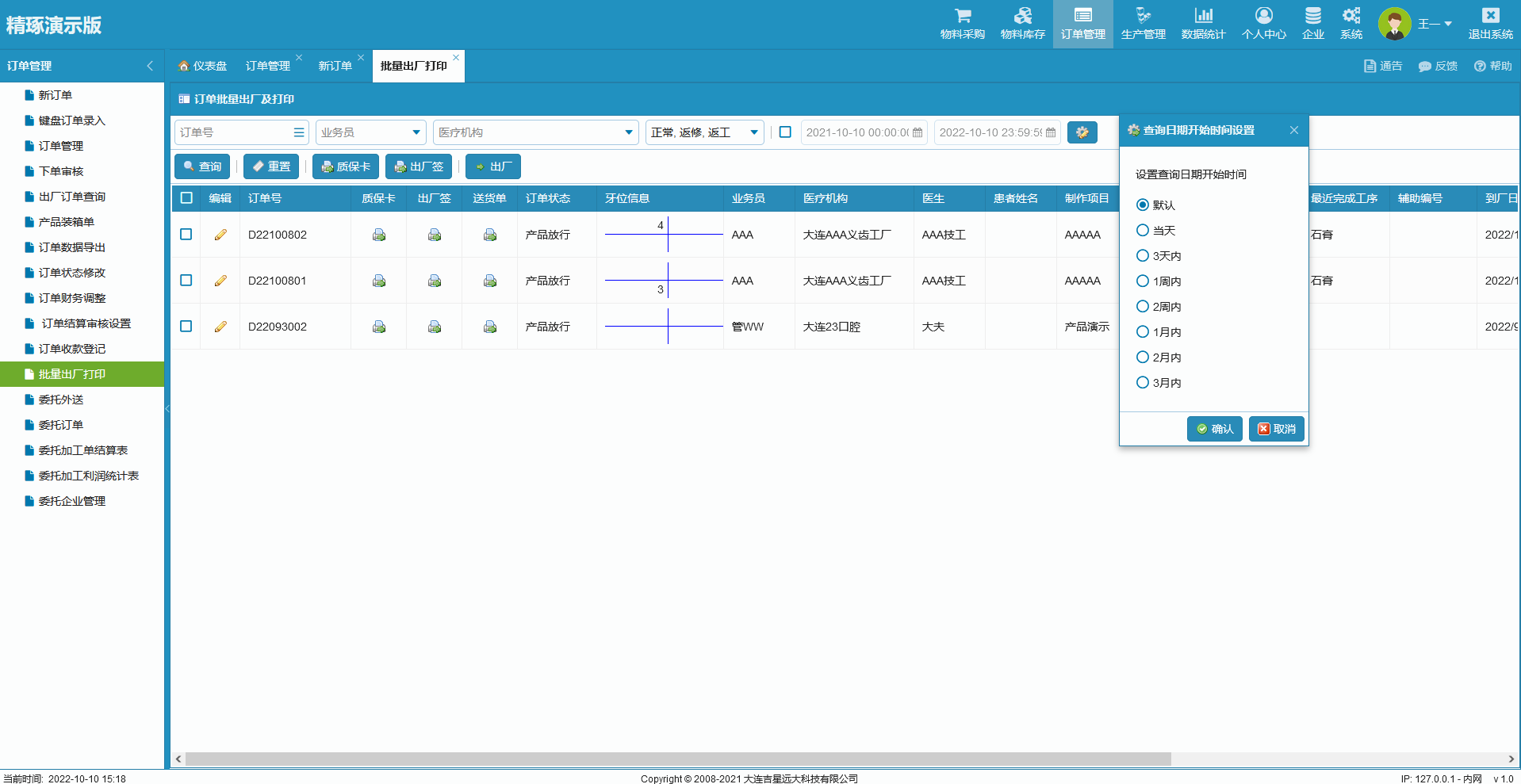Click the 重置 reset button
Viewport: 1521px width, 784px height.
coord(271,166)
